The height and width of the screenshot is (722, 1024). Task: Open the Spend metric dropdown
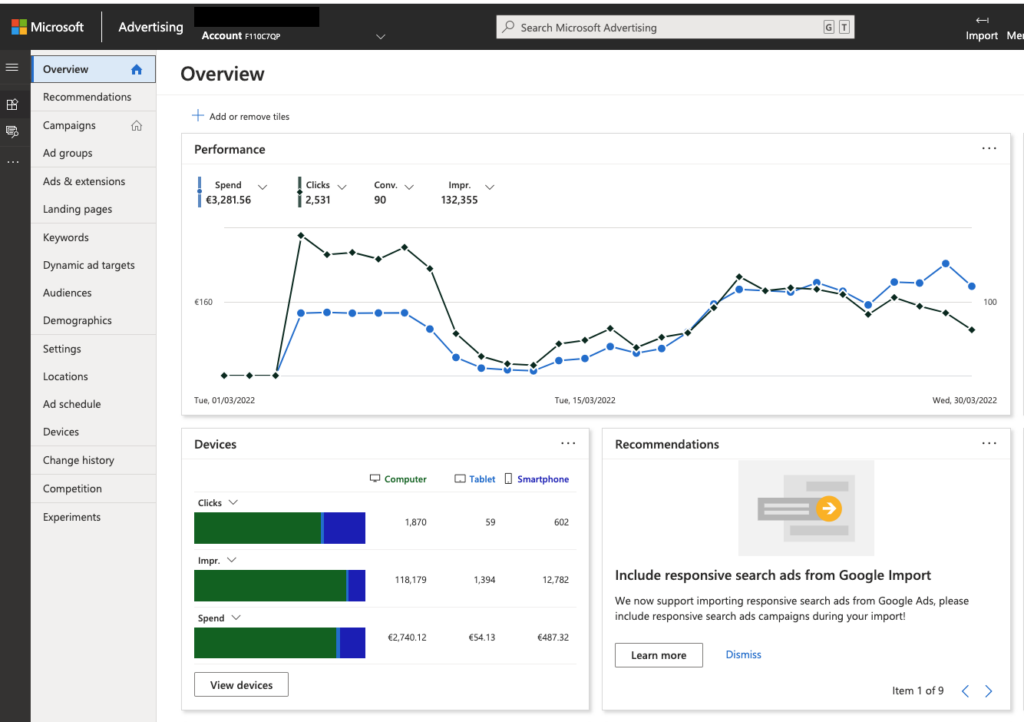(x=262, y=187)
